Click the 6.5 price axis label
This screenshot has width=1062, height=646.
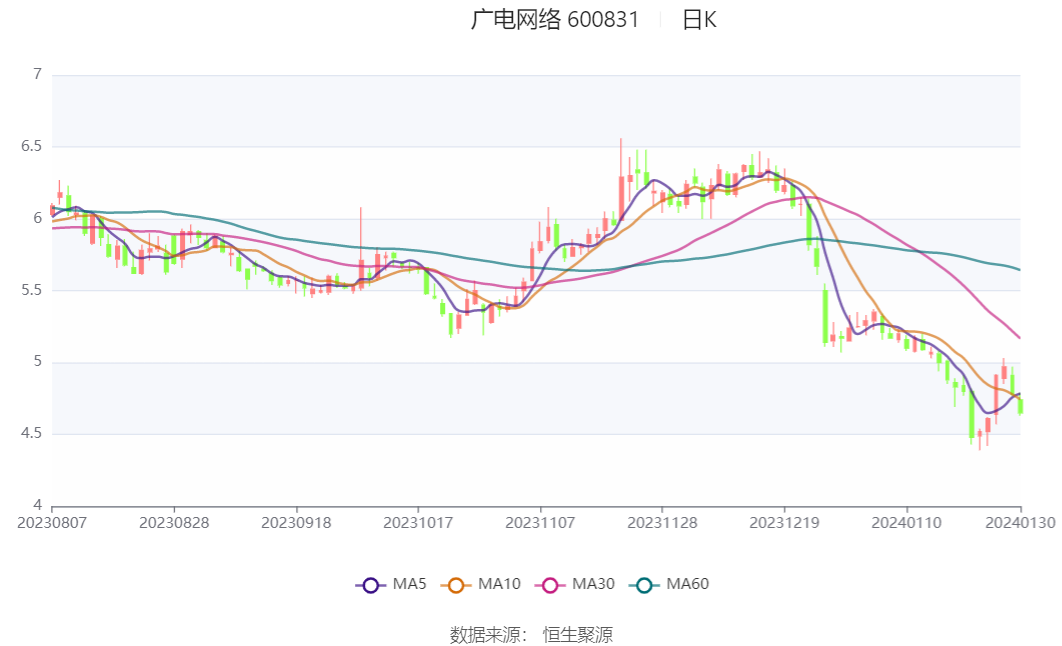[32, 146]
